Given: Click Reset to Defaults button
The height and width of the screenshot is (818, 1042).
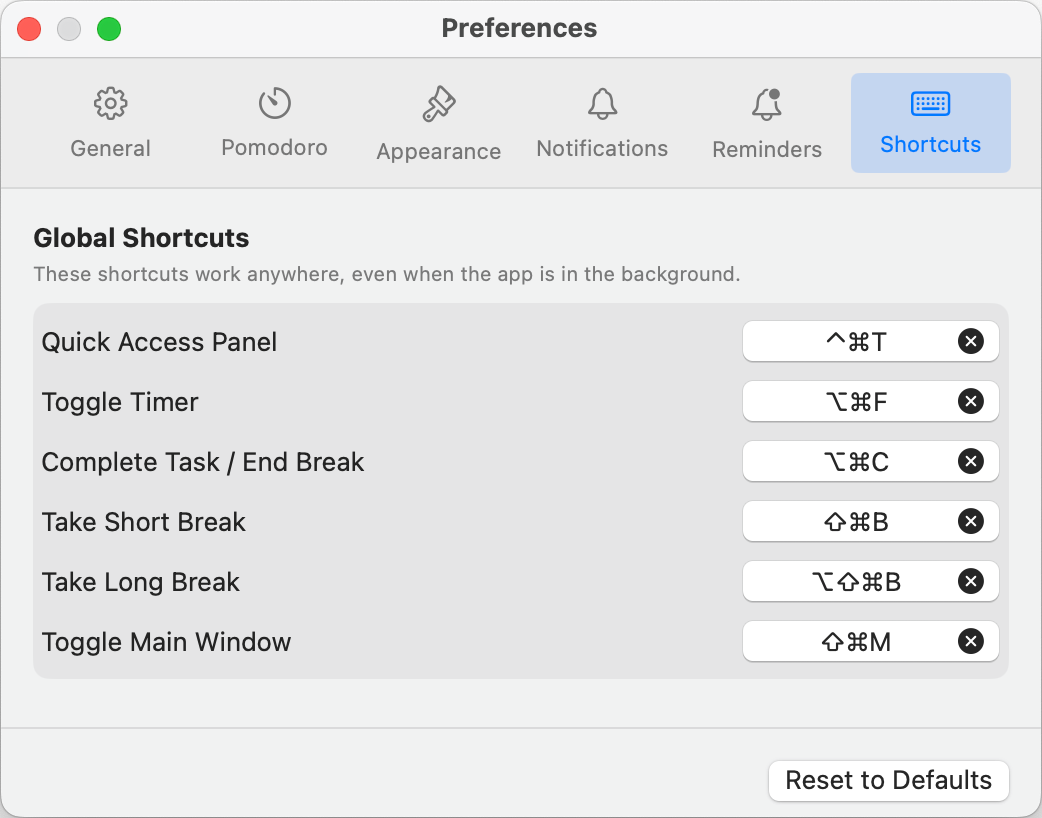Looking at the screenshot, I should [x=888, y=781].
